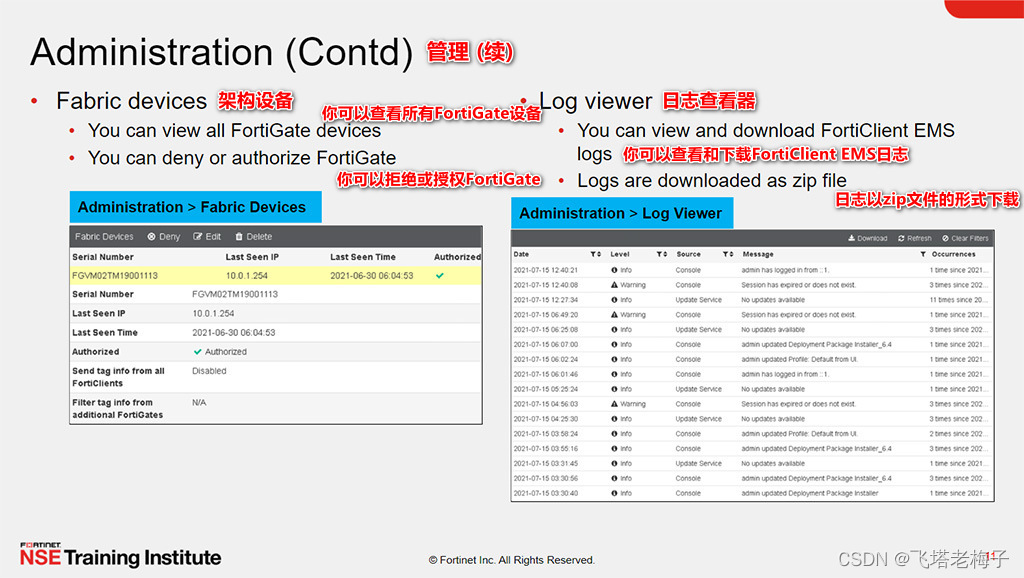Click the Info icon for 04:25:30 log
Screen dimensions: 1024x578
615,419
